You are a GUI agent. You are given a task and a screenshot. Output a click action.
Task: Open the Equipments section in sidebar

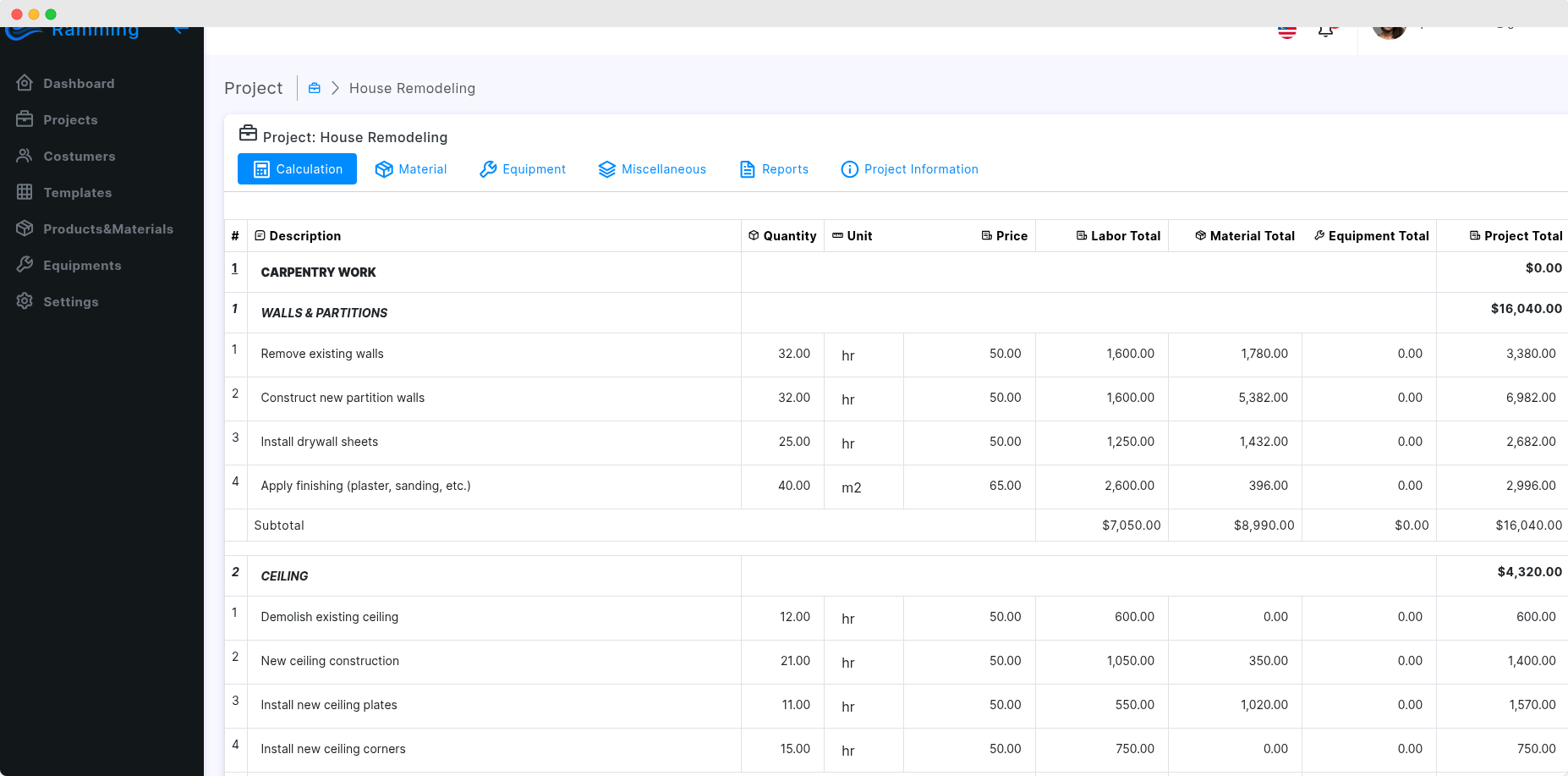pos(82,266)
